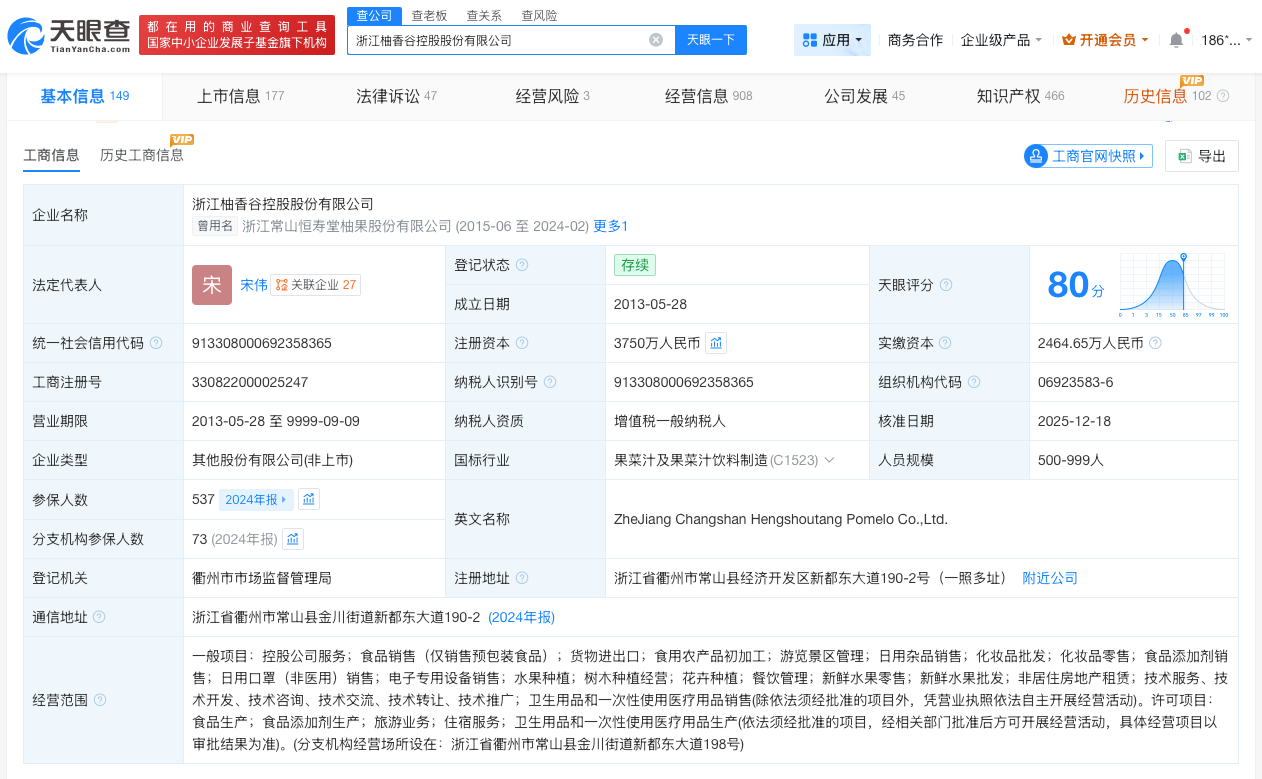Select 查关系 search mode
This screenshot has width=1262, height=779.
tap(485, 15)
